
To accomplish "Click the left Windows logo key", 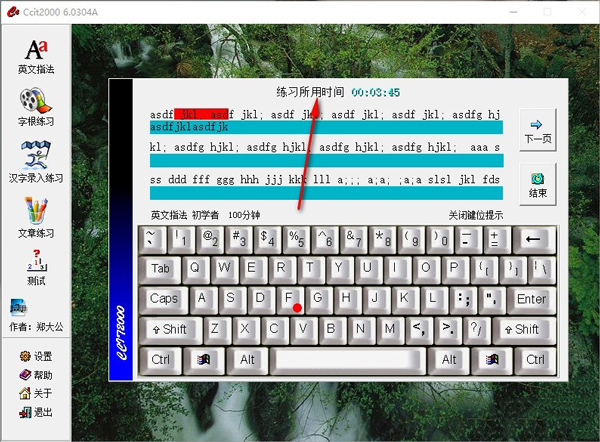I will point(204,360).
